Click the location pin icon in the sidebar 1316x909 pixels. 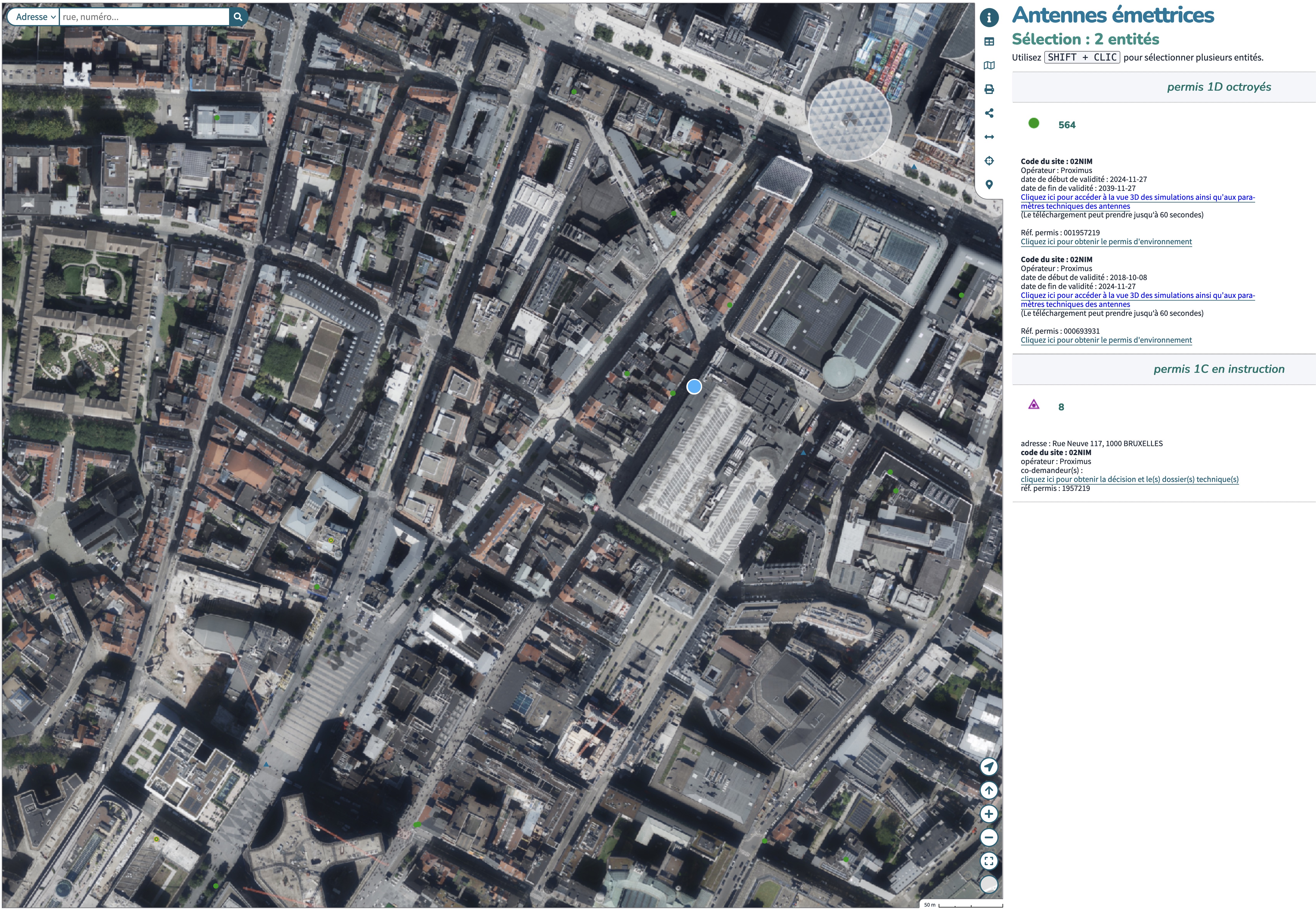coord(989,185)
